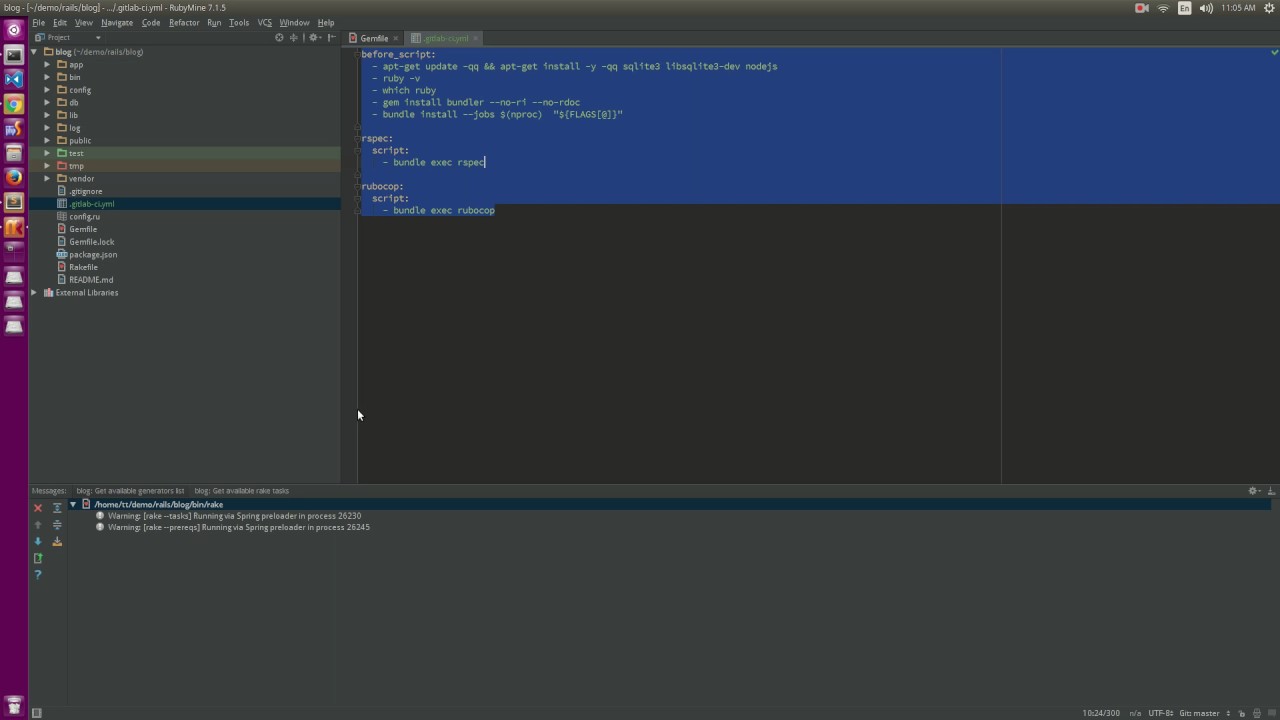Close the .gitlab-ci.yml tab

[x=477, y=38]
